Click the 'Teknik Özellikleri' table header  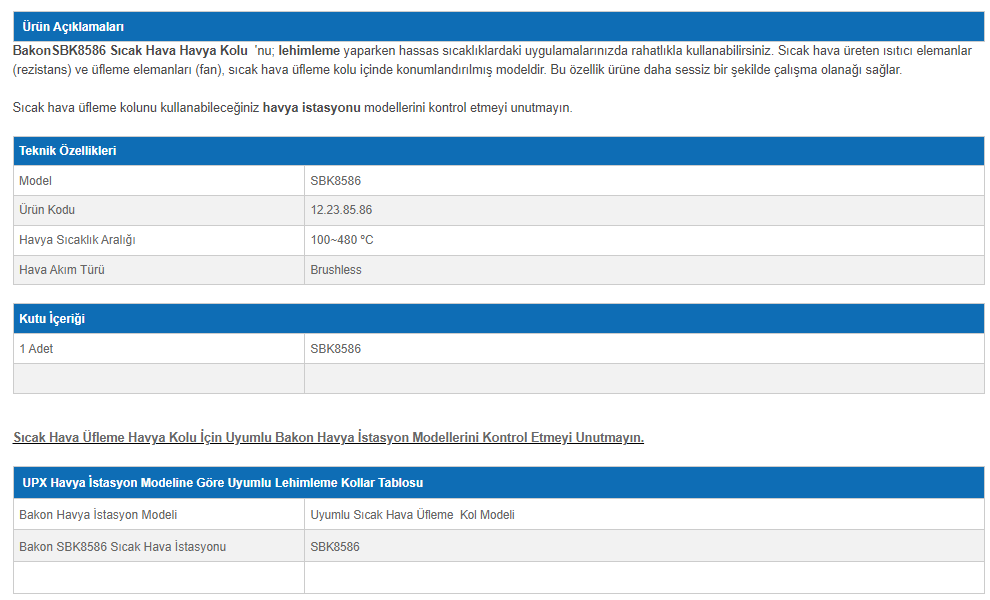click(x=499, y=151)
